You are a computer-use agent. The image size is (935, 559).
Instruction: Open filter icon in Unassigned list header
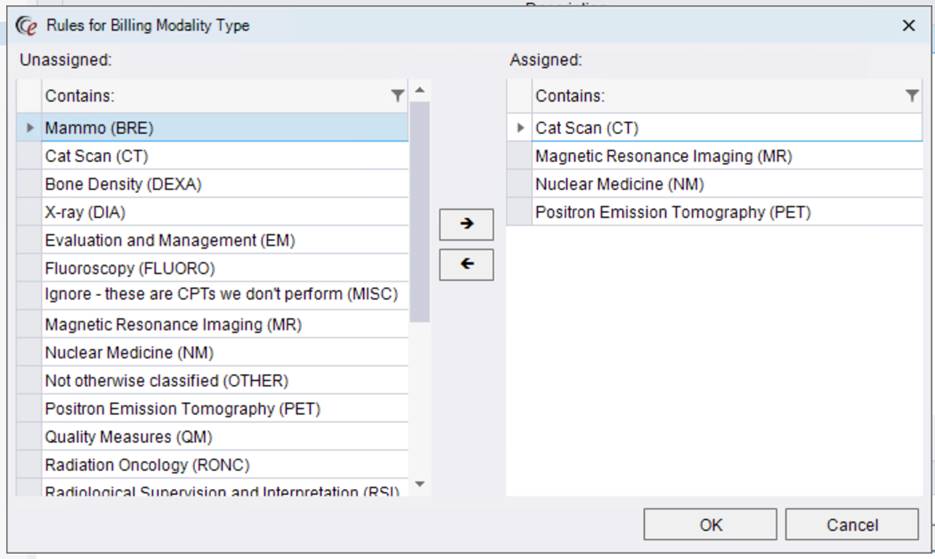[398, 96]
